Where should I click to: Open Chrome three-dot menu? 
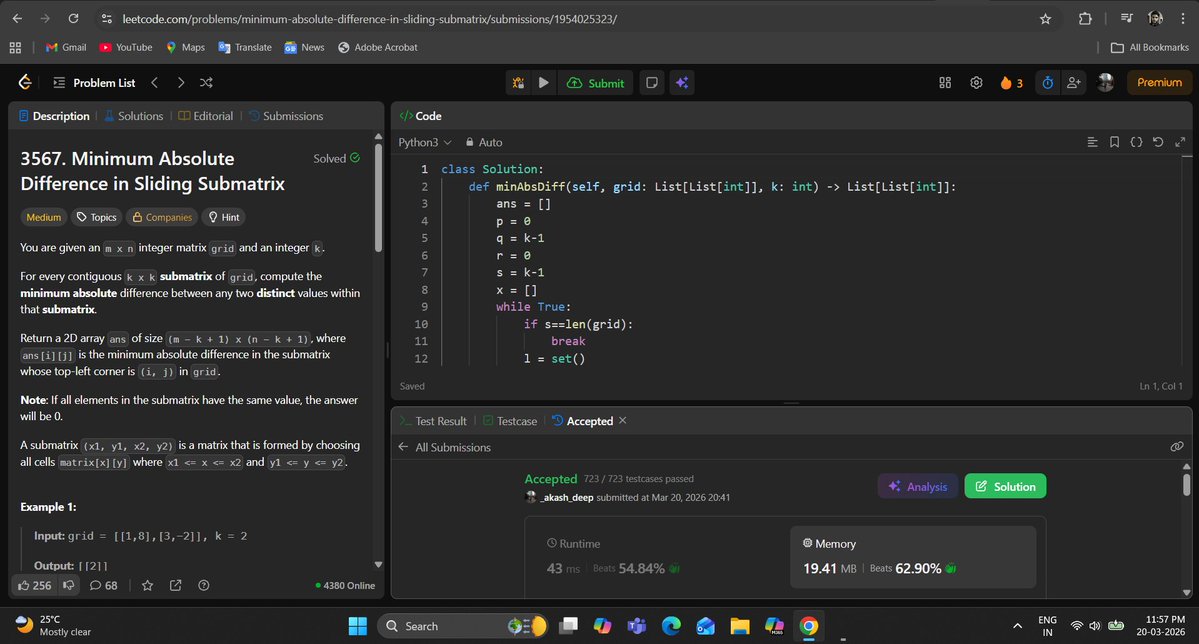coord(1183,18)
